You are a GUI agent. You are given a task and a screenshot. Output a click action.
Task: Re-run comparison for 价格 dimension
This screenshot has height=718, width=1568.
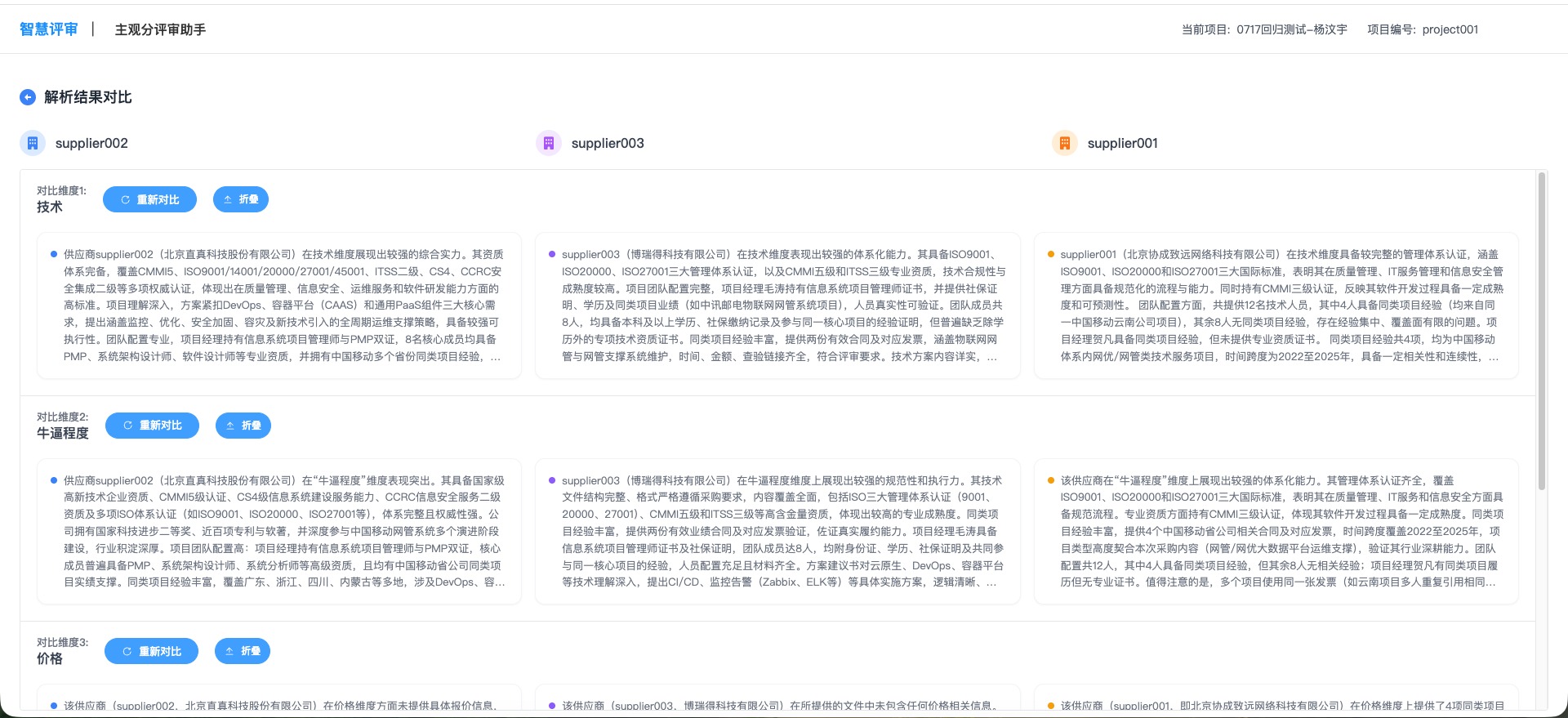(x=151, y=652)
